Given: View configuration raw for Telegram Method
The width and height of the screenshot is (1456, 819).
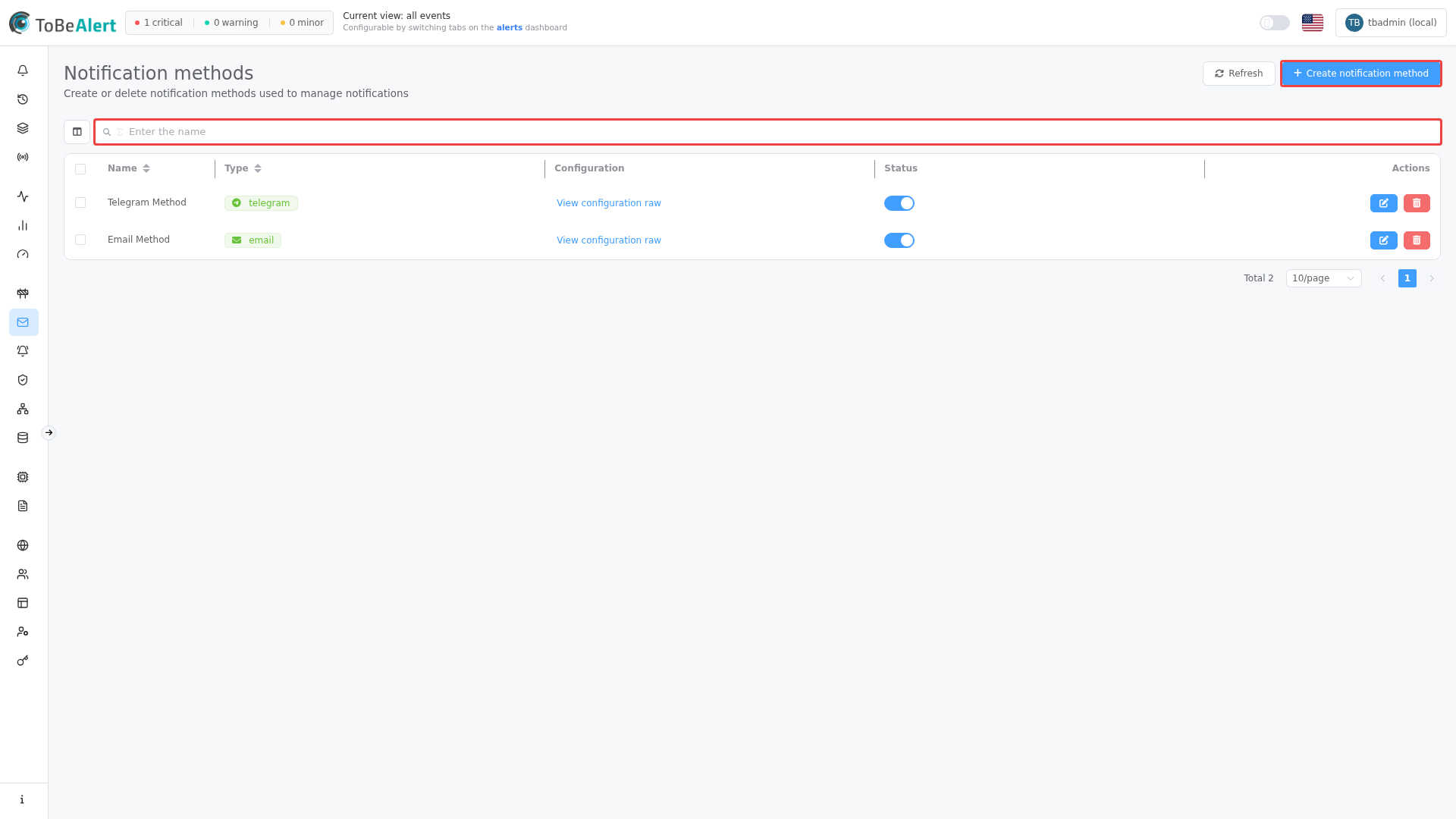Looking at the screenshot, I should 608,203.
